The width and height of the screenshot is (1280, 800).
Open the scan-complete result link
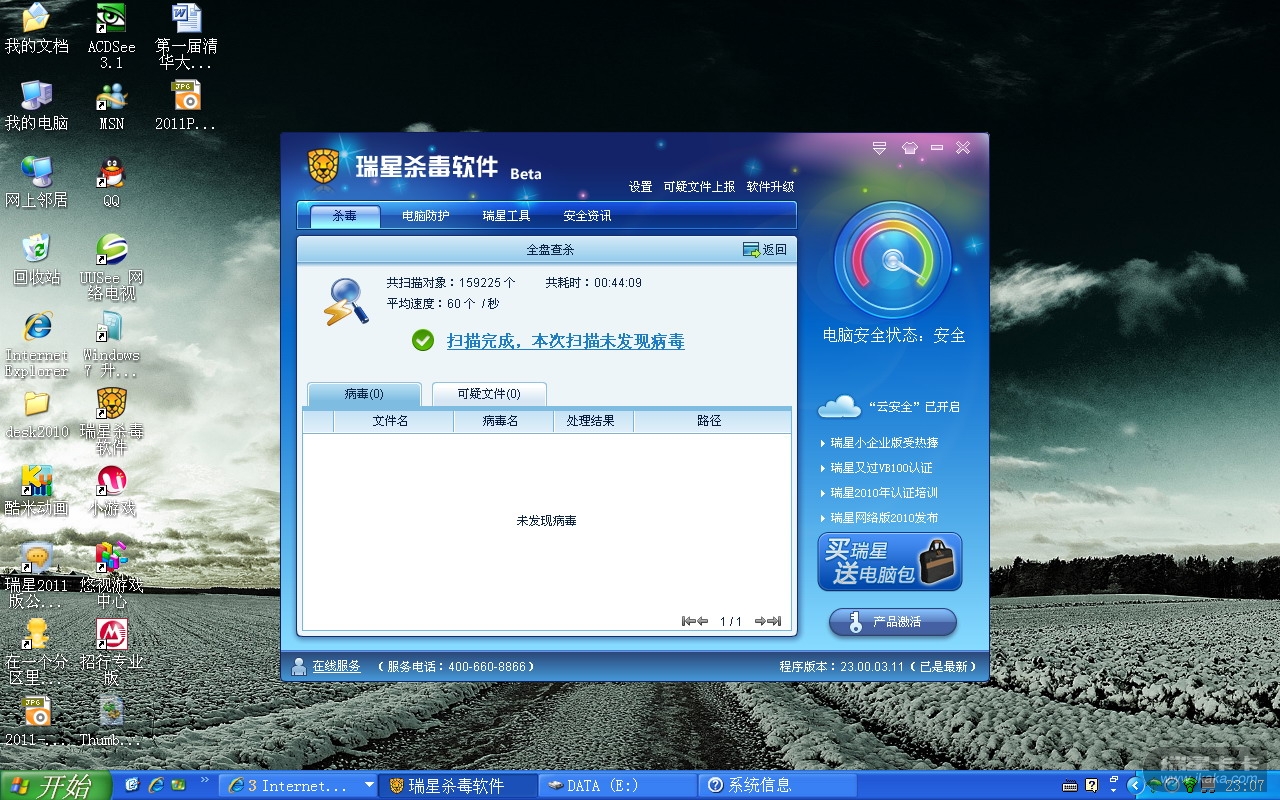coord(566,341)
